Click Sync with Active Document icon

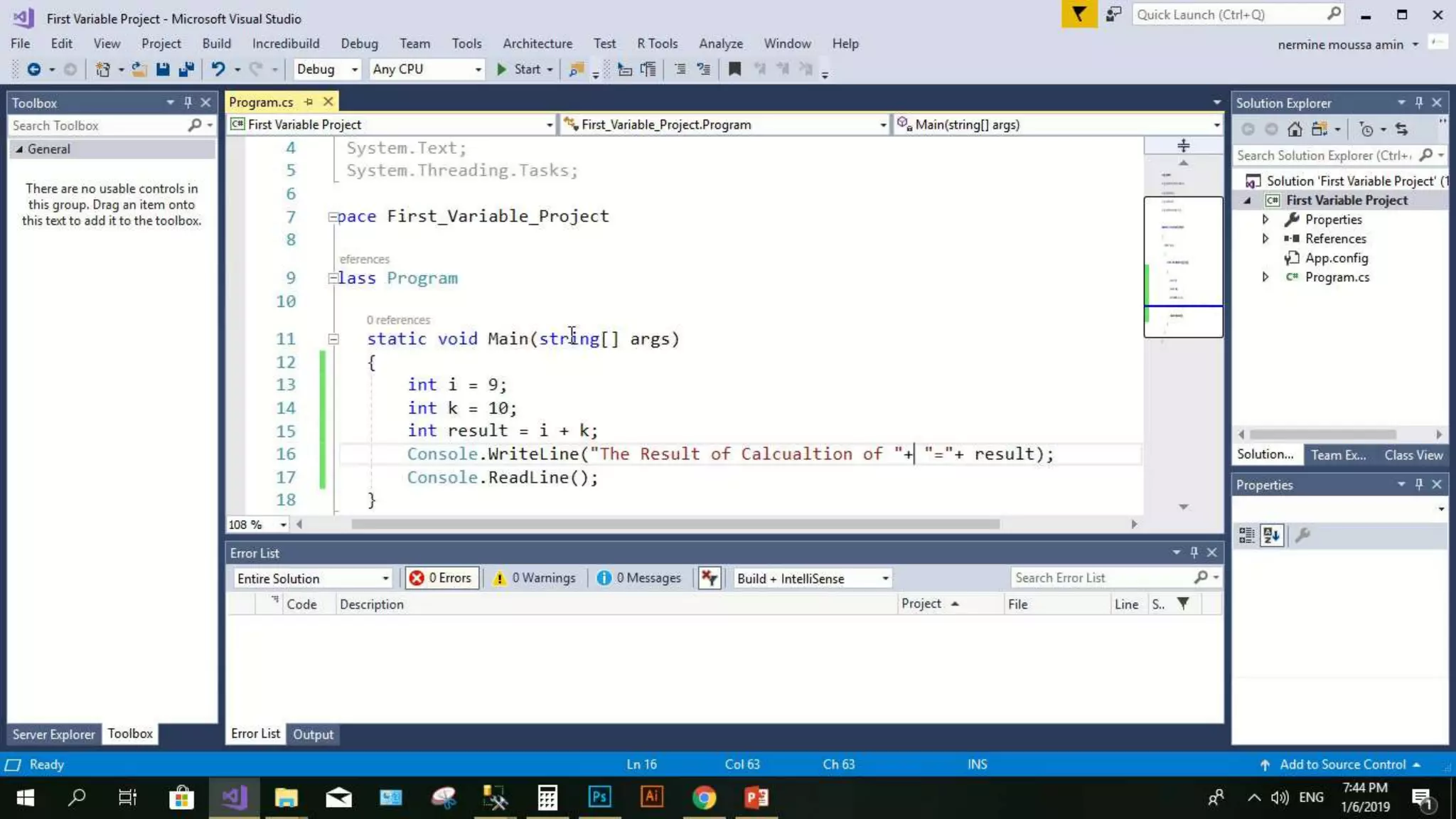pyautogui.click(x=1401, y=129)
